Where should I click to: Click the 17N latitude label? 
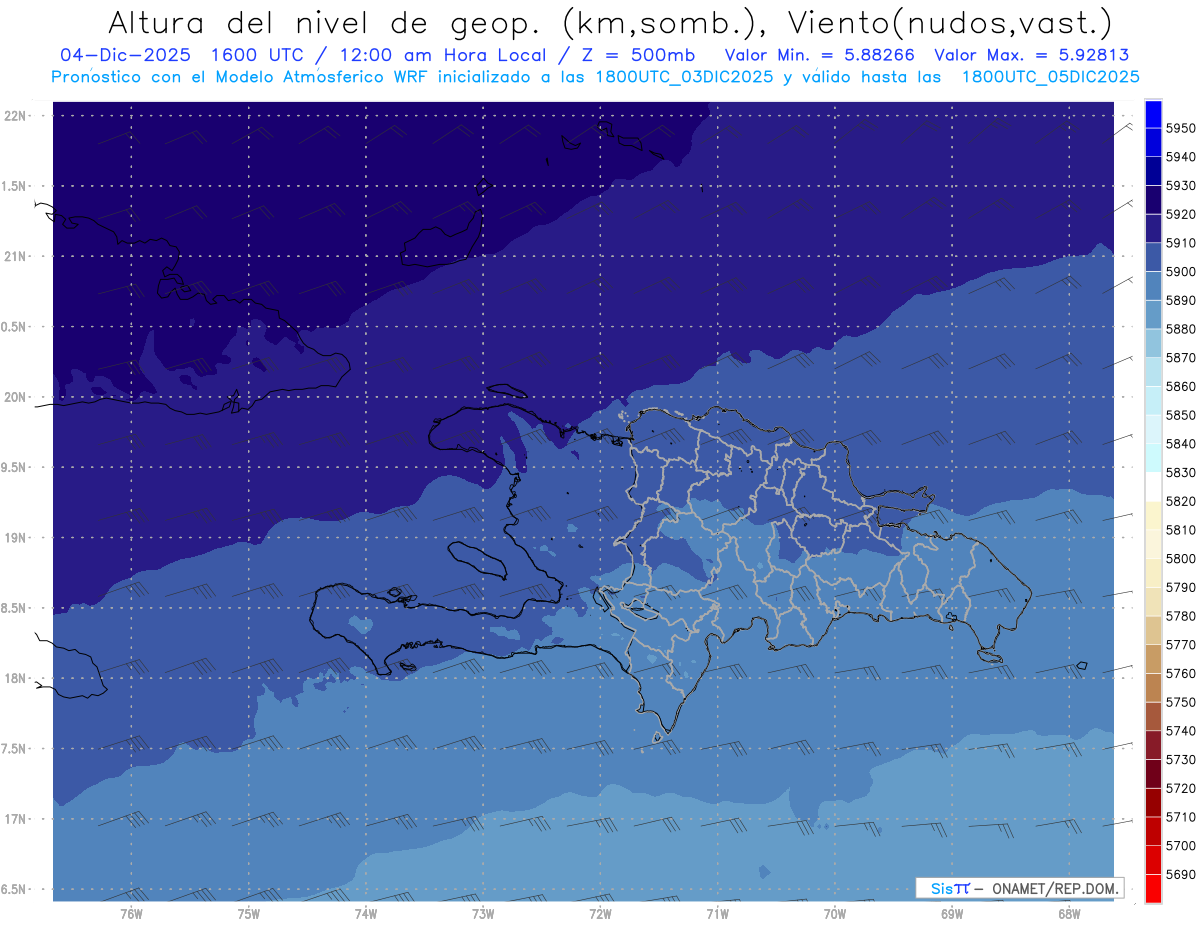click(x=16, y=819)
